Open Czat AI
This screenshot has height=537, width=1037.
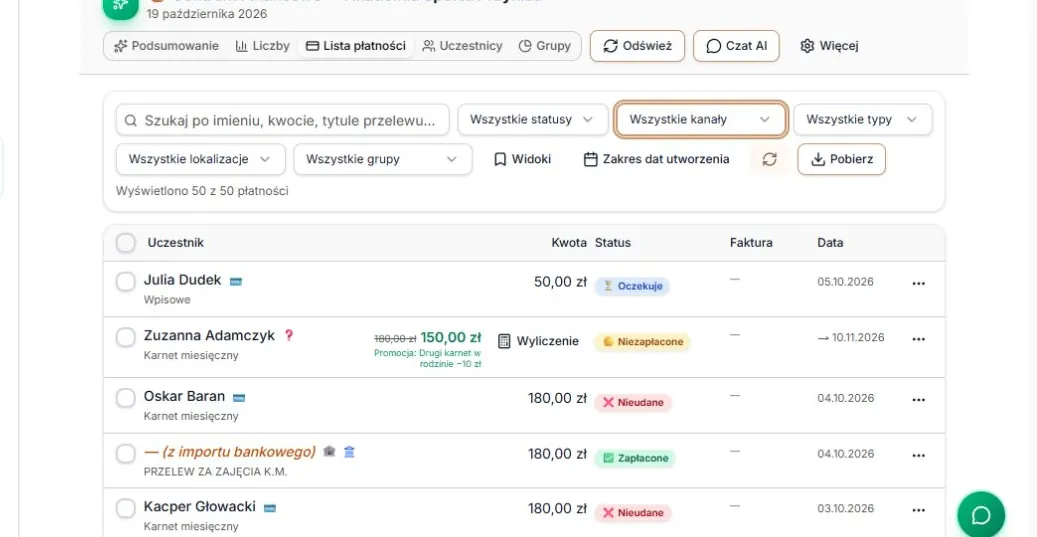pos(736,46)
